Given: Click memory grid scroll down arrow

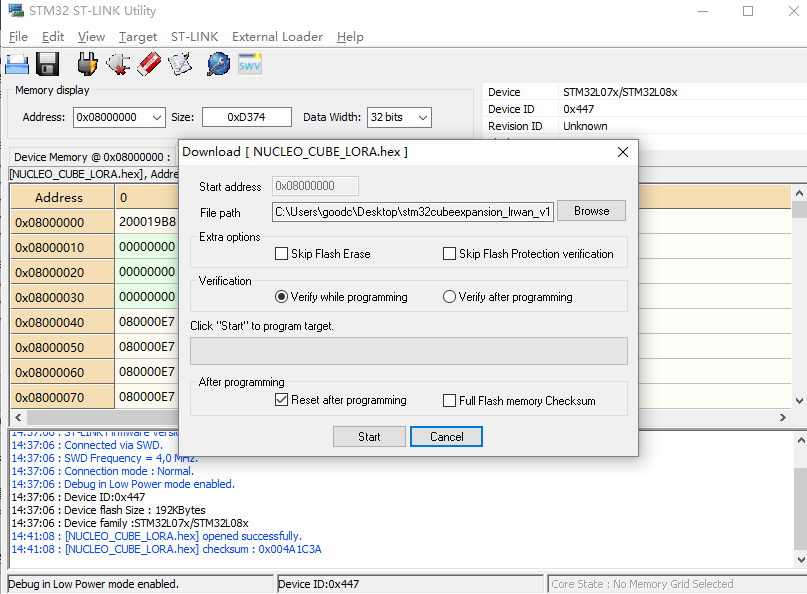Looking at the screenshot, I should [x=799, y=400].
